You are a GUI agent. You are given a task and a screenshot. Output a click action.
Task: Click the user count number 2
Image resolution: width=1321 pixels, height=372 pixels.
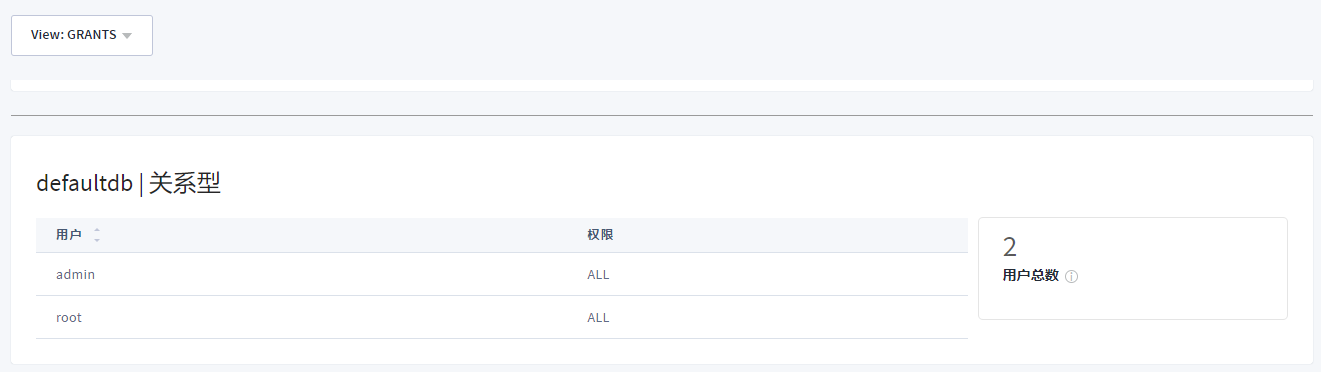coord(1010,247)
